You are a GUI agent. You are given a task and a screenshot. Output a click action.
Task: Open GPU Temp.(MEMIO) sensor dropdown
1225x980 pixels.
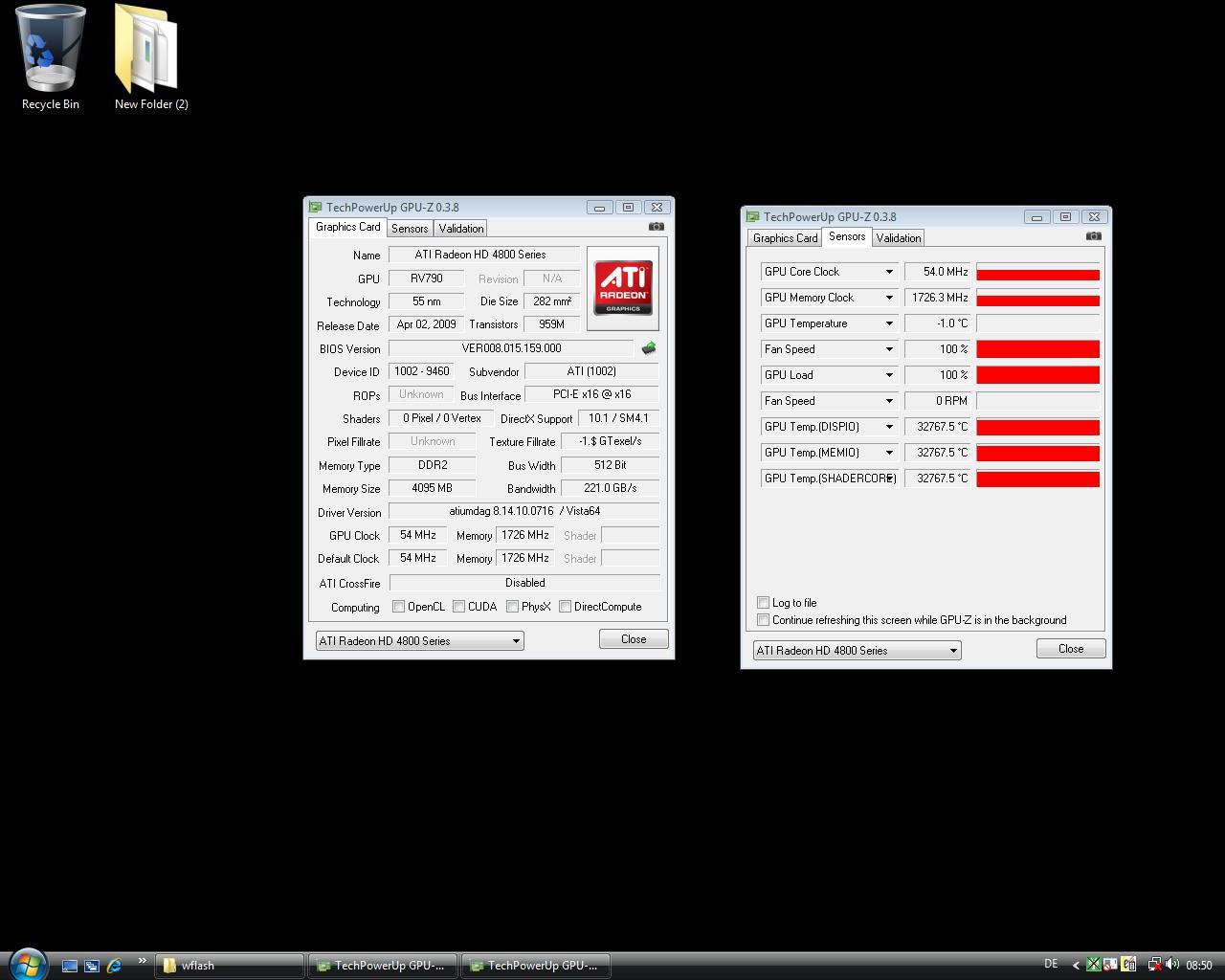point(888,453)
